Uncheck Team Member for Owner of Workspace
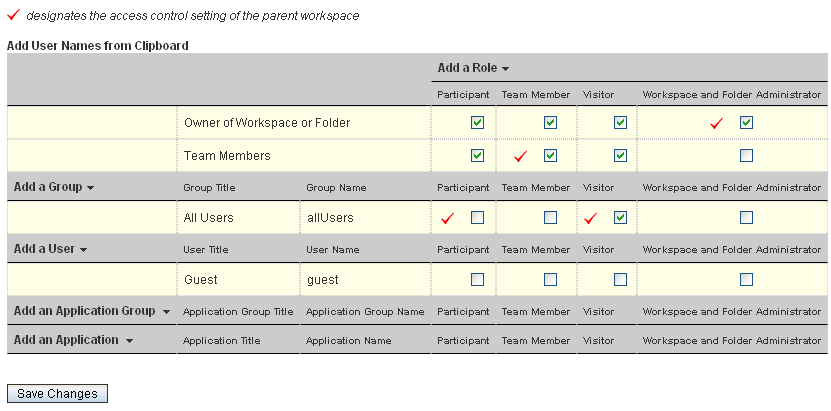This screenshot has width=831, height=411. [x=550, y=123]
